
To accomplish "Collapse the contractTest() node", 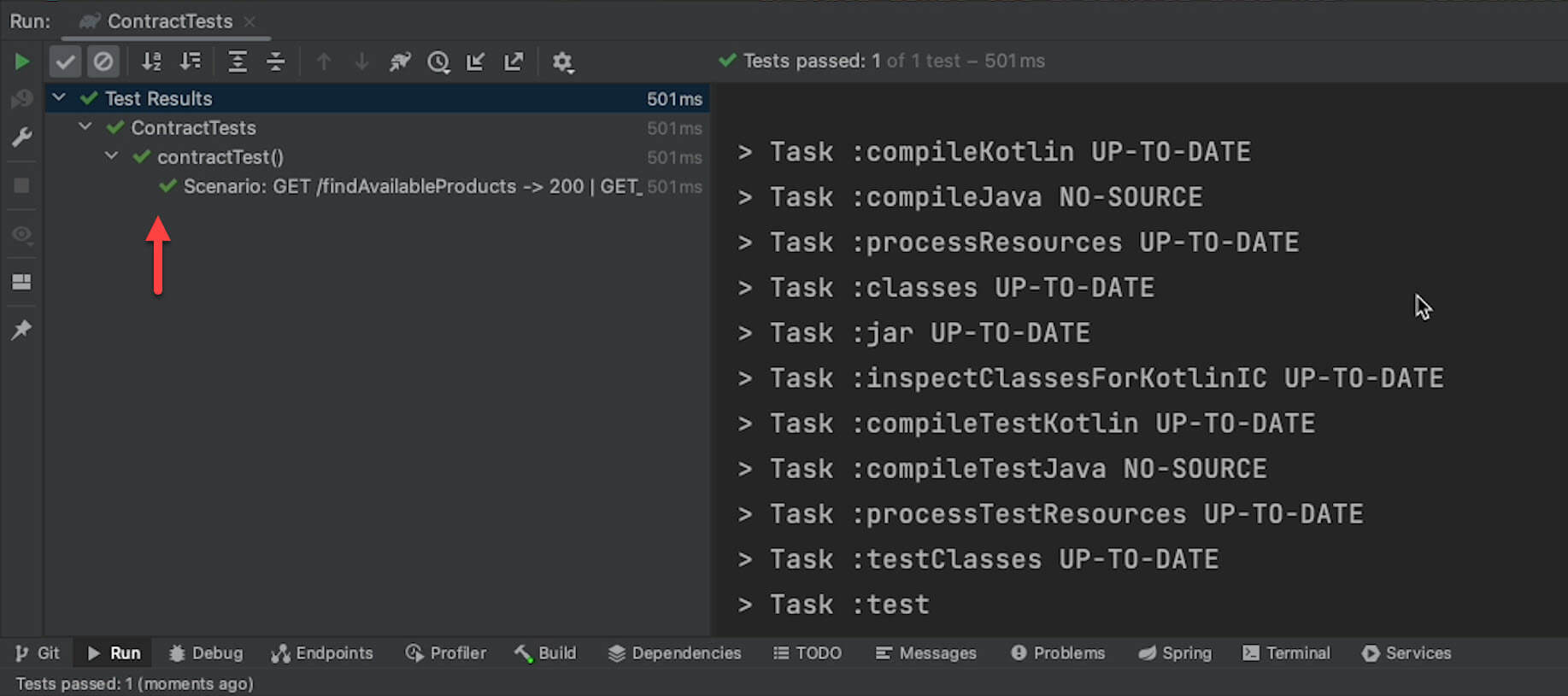I will [112, 156].
